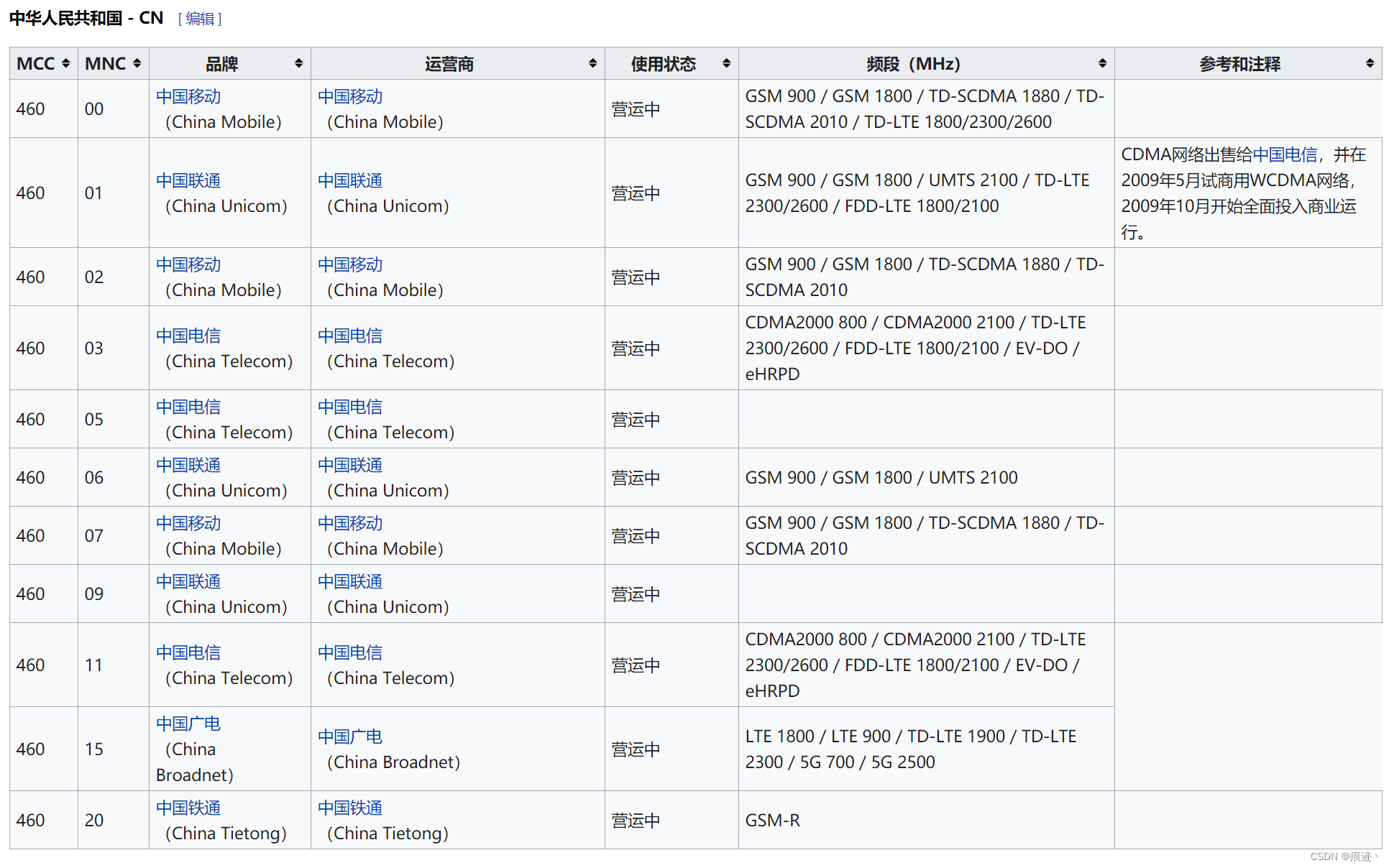Click the 运营商 column sort arrows
Screen dimensions: 1389x868
tap(592, 63)
